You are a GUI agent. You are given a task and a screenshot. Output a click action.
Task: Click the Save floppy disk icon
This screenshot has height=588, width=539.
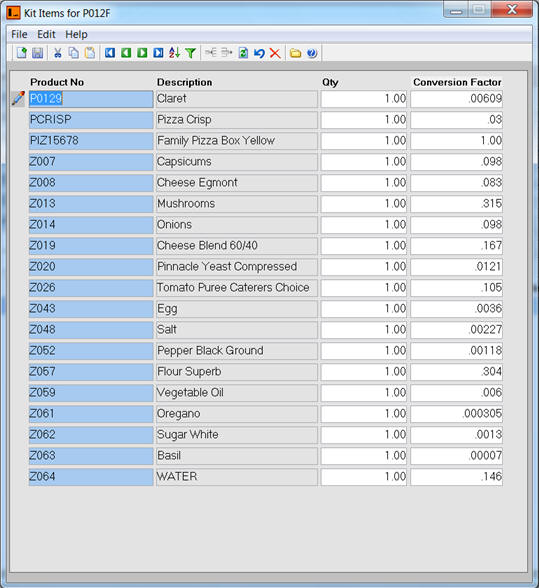[x=38, y=53]
